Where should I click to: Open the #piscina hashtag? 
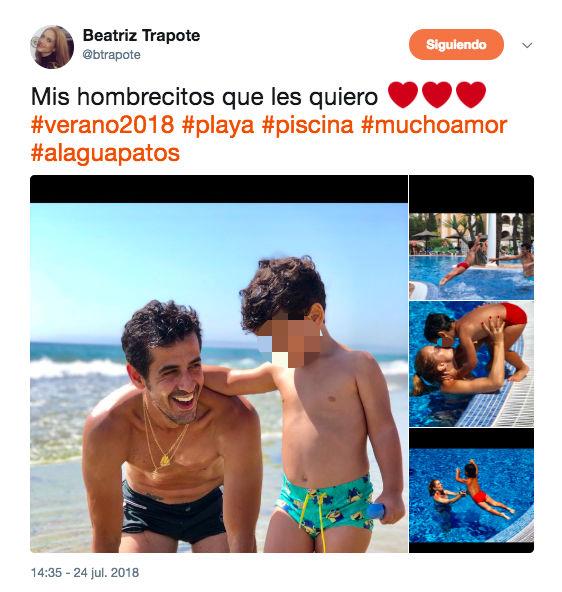pyautogui.click(x=308, y=125)
